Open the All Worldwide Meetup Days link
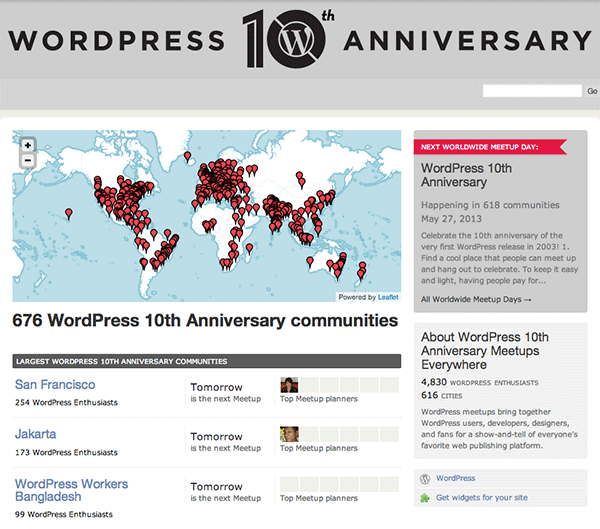The height and width of the screenshot is (529, 600). pyautogui.click(x=476, y=299)
